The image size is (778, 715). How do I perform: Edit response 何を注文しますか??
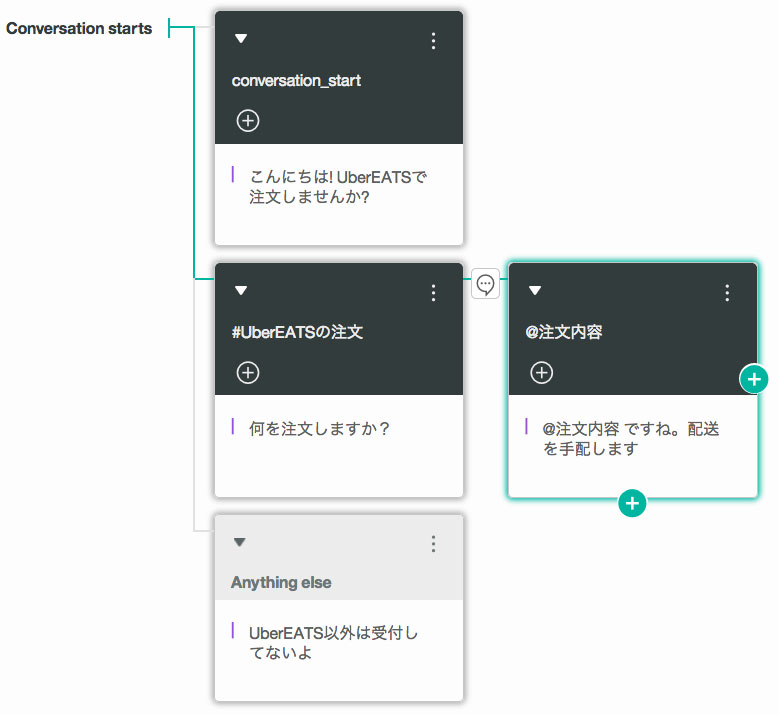(x=320, y=428)
